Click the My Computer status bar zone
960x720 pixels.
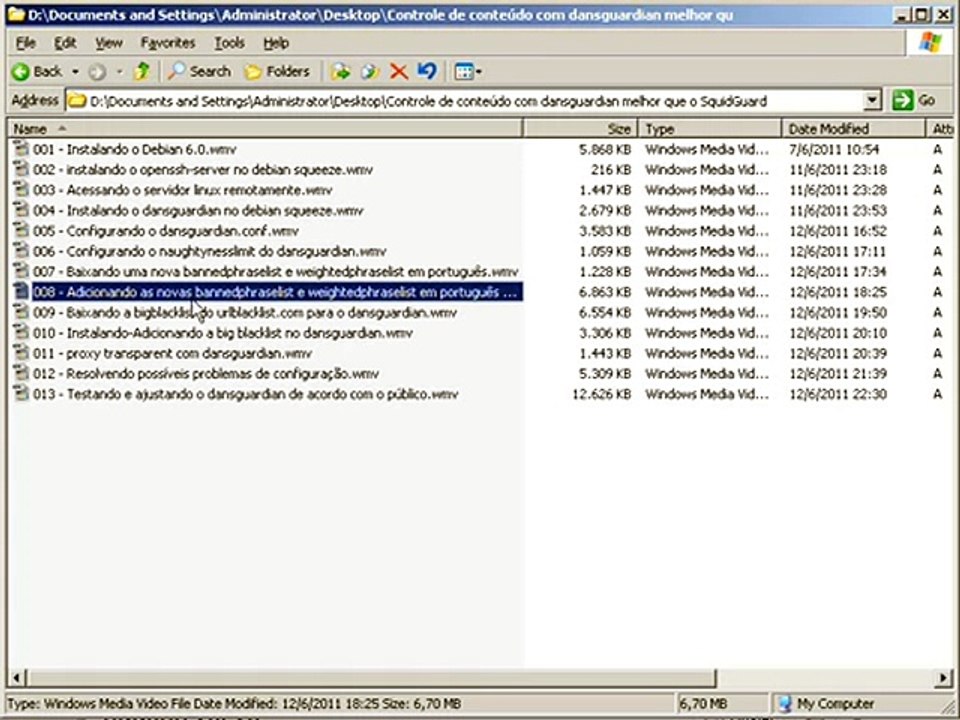[x=860, y=704]
